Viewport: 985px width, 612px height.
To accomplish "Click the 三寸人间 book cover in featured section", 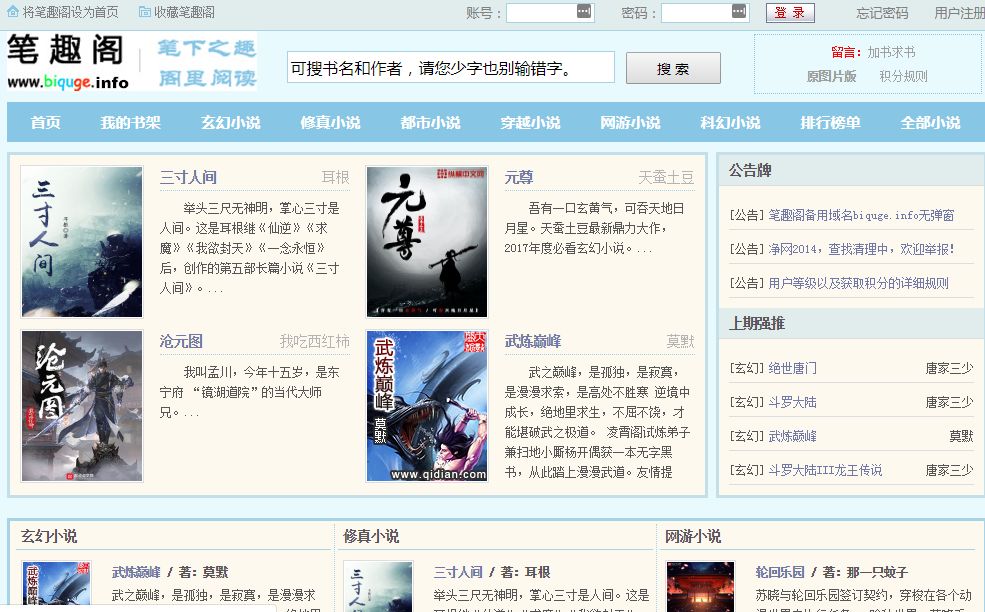I will (82, 241).
